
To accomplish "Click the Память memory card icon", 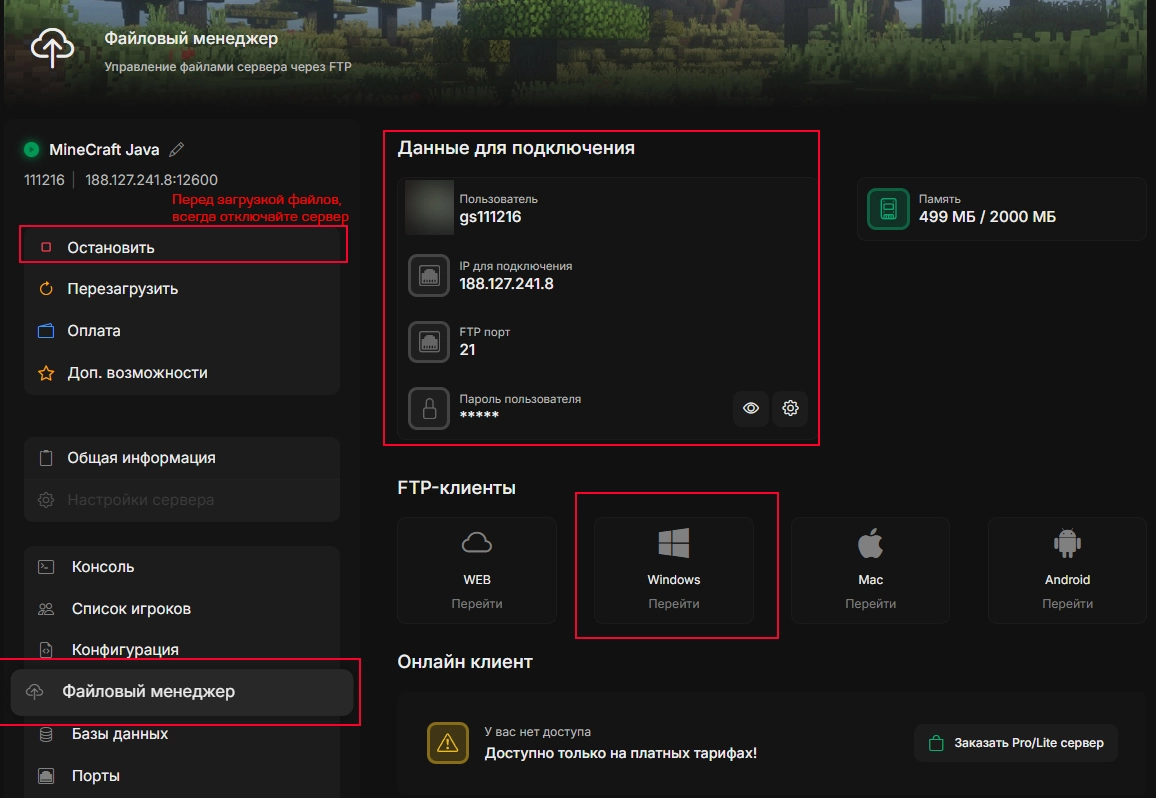I will point(888,210).
